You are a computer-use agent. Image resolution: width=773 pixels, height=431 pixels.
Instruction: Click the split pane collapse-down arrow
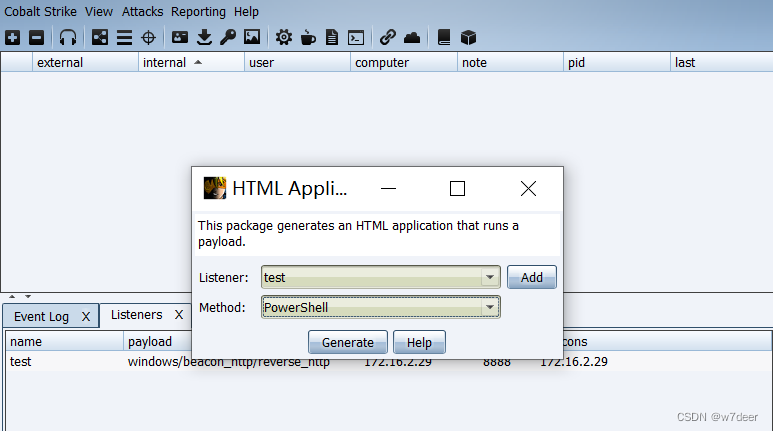click(28, 296)
